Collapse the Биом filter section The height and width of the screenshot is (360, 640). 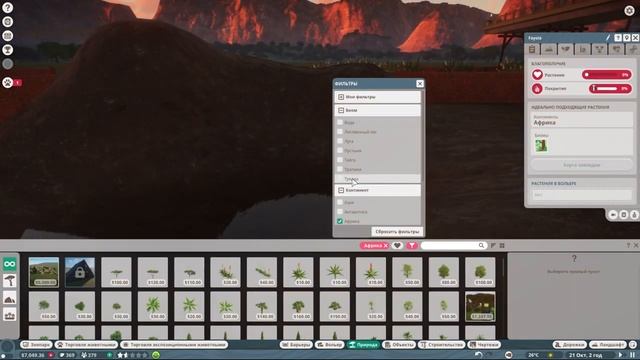tap(378, 110)
